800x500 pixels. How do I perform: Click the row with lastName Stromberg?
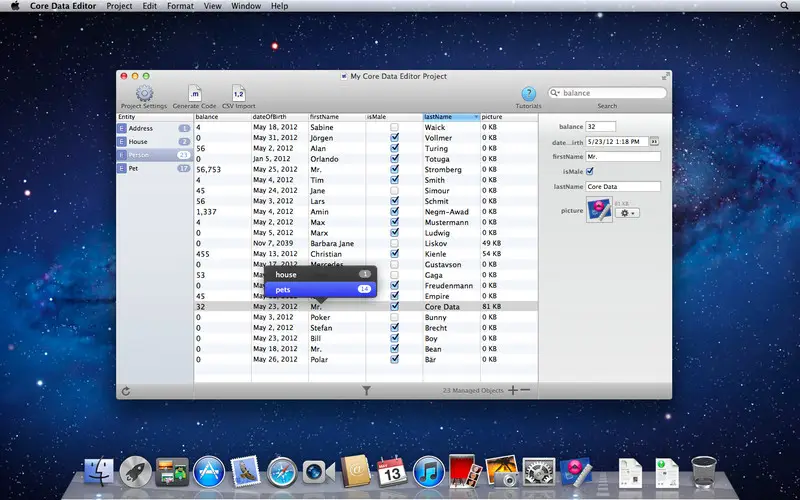[x=366, y=169]
